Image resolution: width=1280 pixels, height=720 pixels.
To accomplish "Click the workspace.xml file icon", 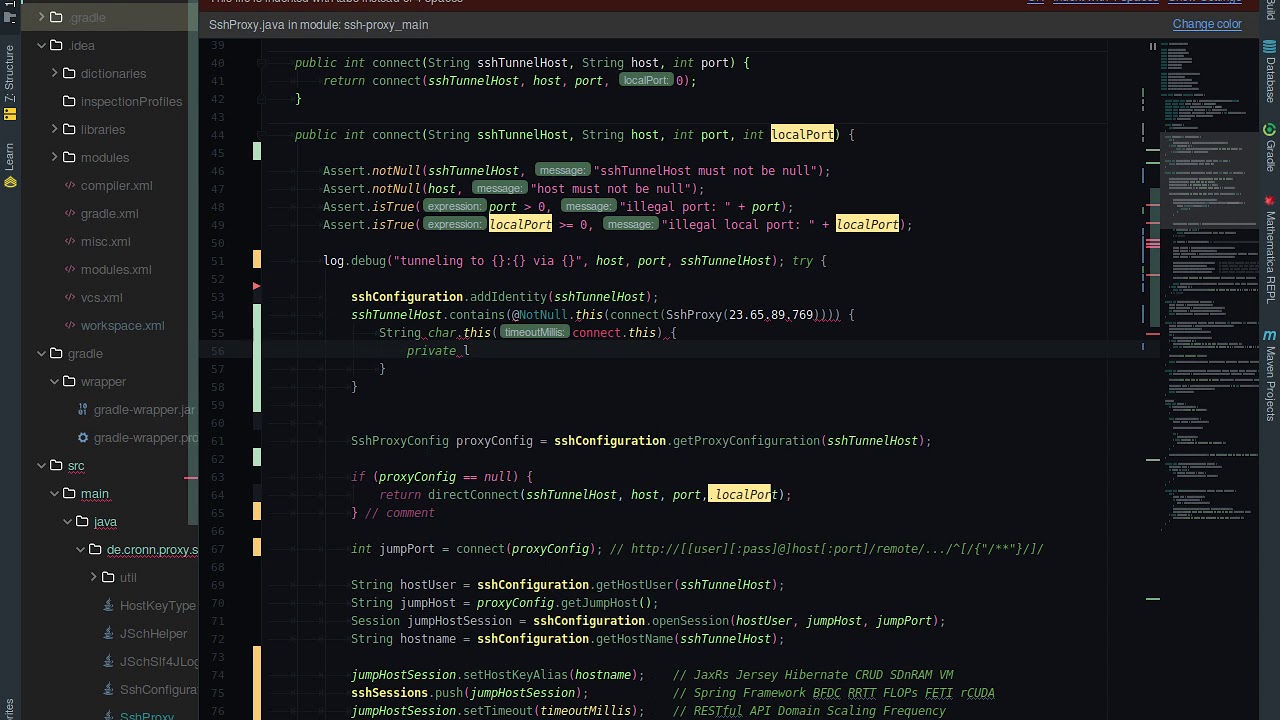I will click(x=70, y=325).
